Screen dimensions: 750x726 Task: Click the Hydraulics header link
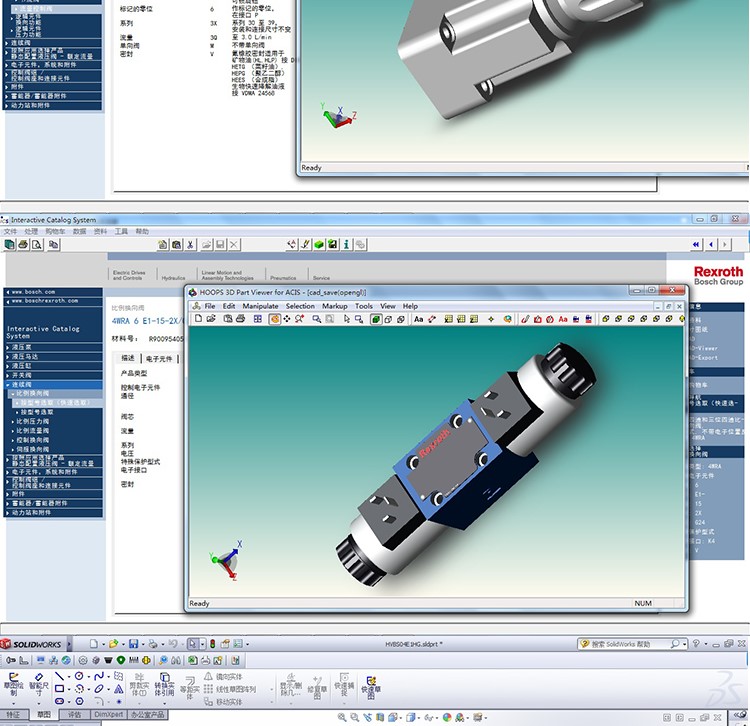(x=173, y=278)
